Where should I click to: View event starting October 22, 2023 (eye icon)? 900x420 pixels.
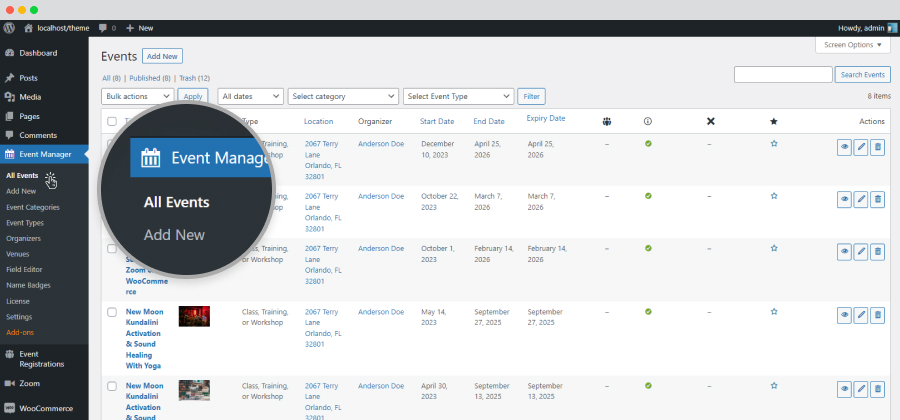[x=844, y=200]
